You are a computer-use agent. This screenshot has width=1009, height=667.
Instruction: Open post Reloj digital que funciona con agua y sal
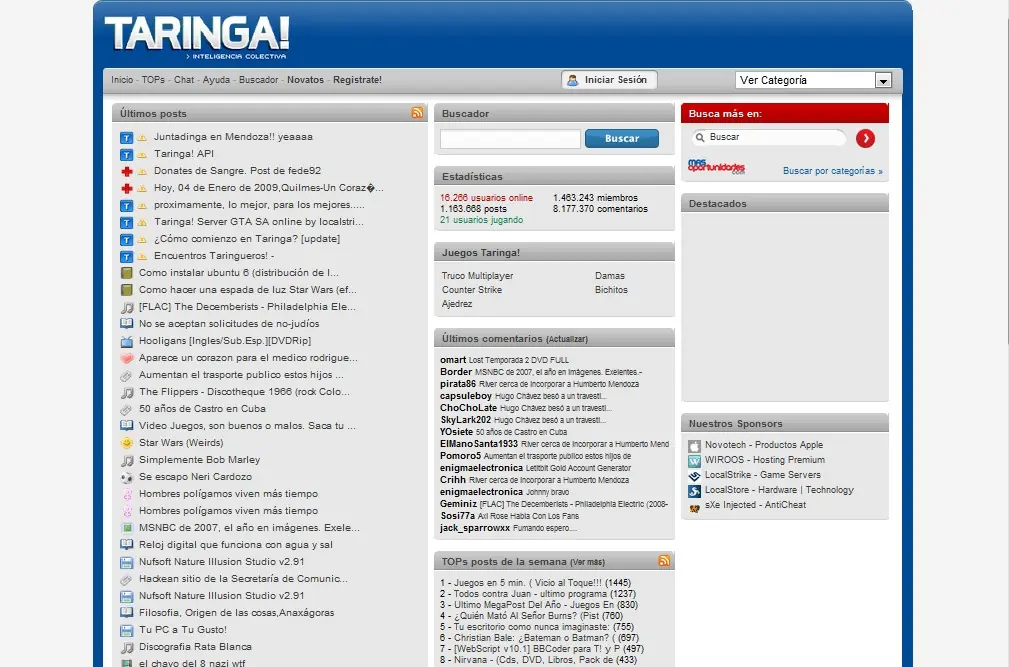tap(236, 545)
